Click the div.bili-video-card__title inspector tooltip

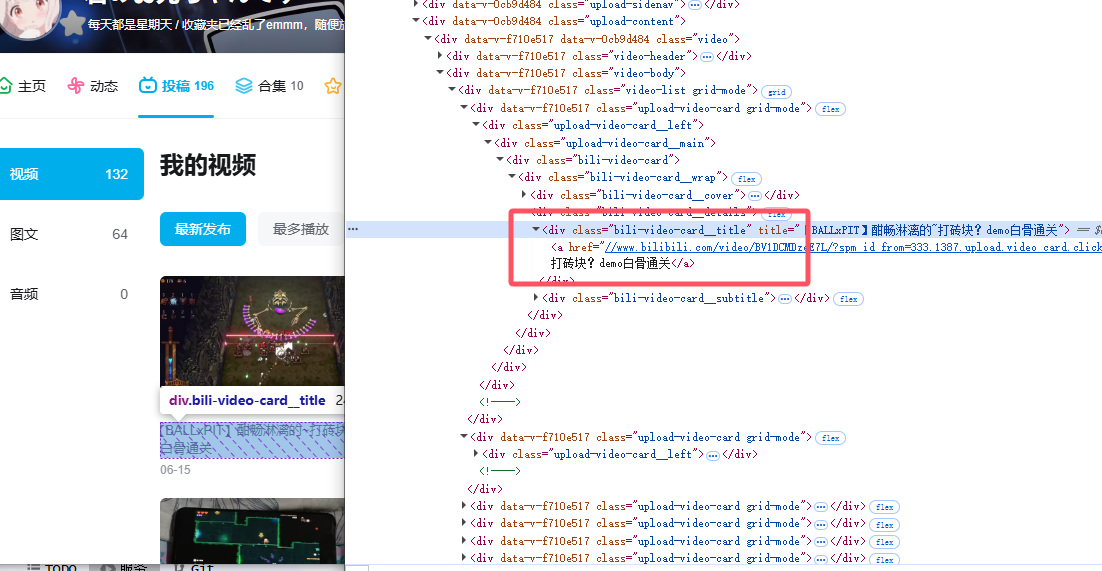tap(252, 400)
